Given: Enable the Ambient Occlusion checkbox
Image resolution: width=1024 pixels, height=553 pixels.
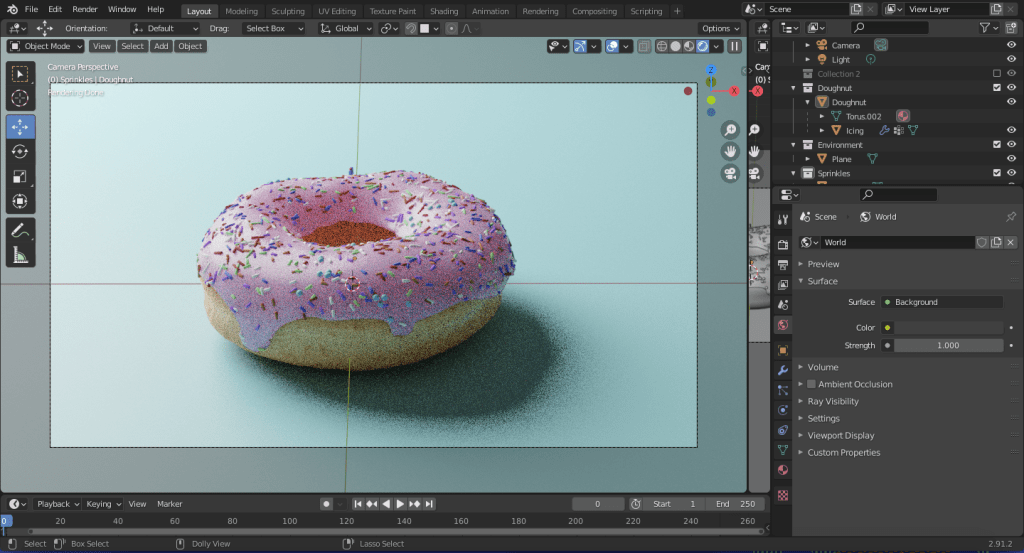Looking at the screenshot, I should click(812, 384).
